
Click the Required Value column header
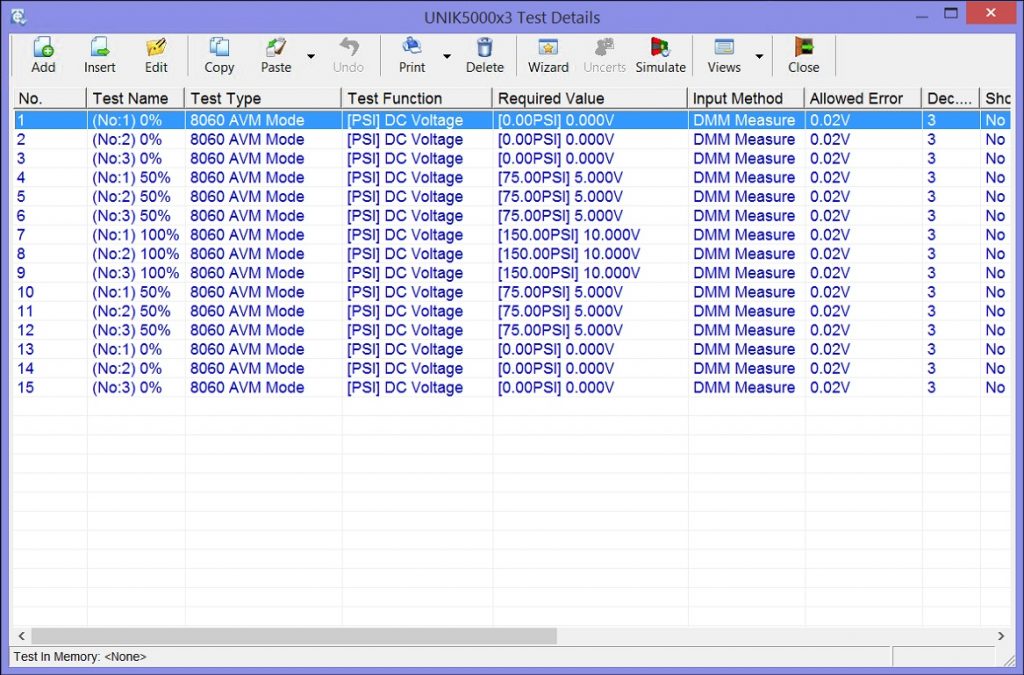[551, 98]
